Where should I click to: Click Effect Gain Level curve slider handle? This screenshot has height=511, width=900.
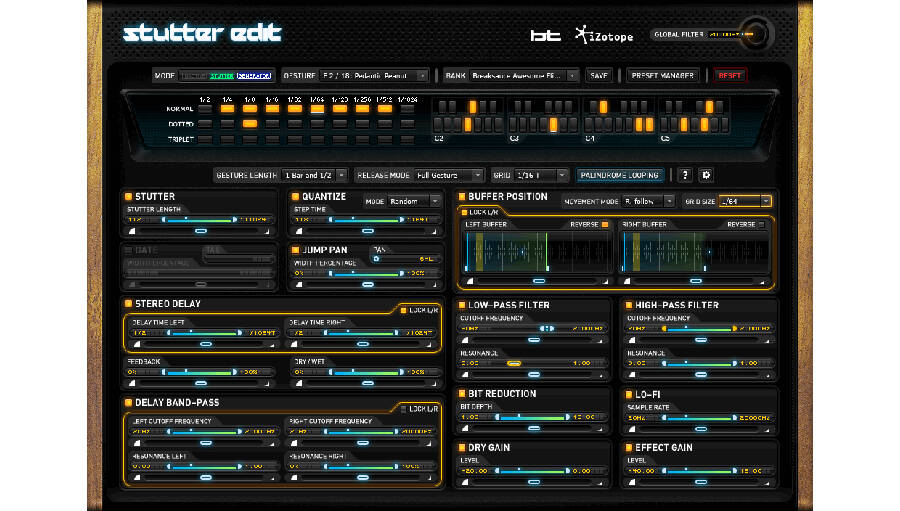pos(701,482)
